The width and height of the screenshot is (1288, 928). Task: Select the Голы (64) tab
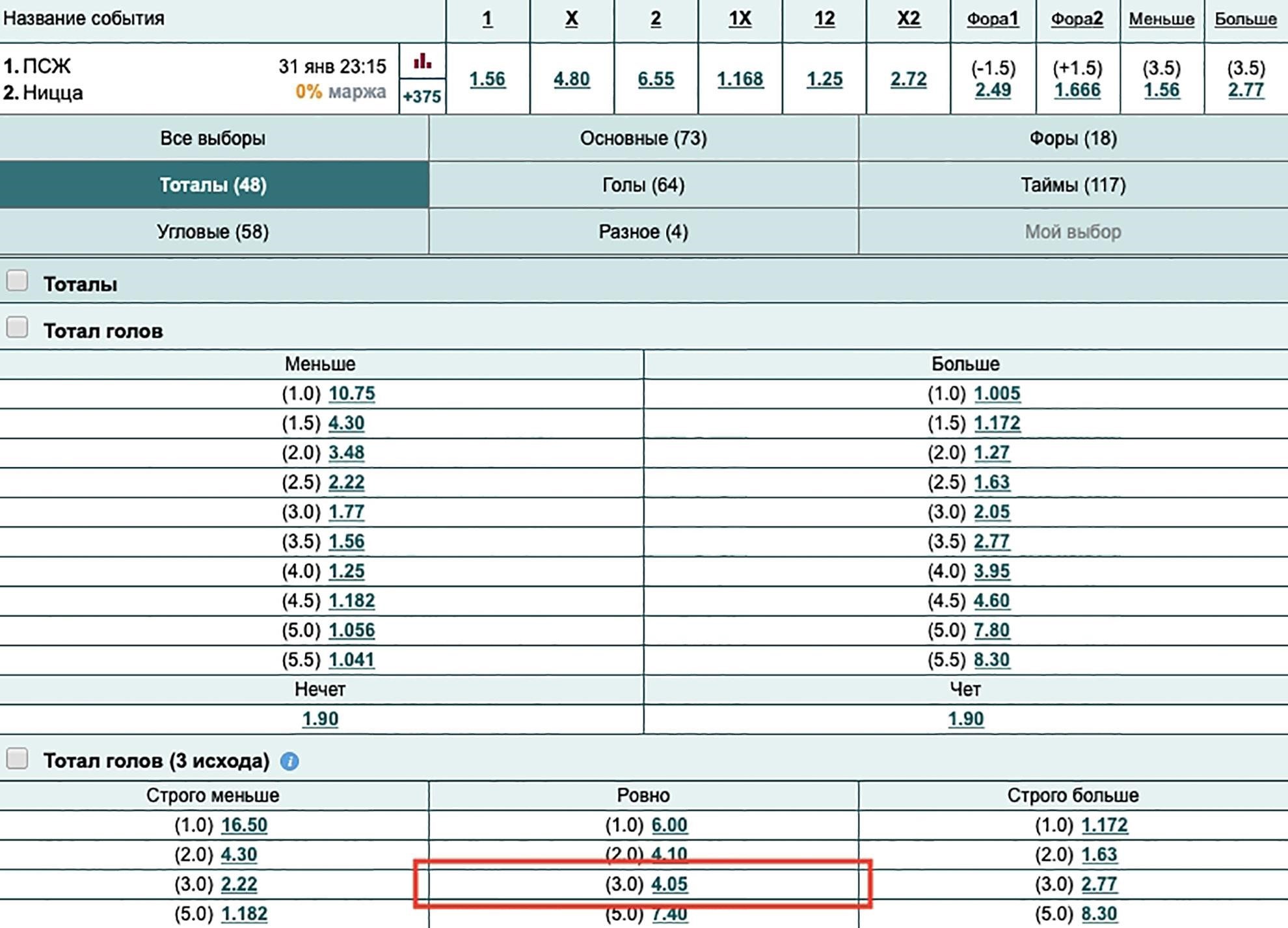[x=643, y=185]
